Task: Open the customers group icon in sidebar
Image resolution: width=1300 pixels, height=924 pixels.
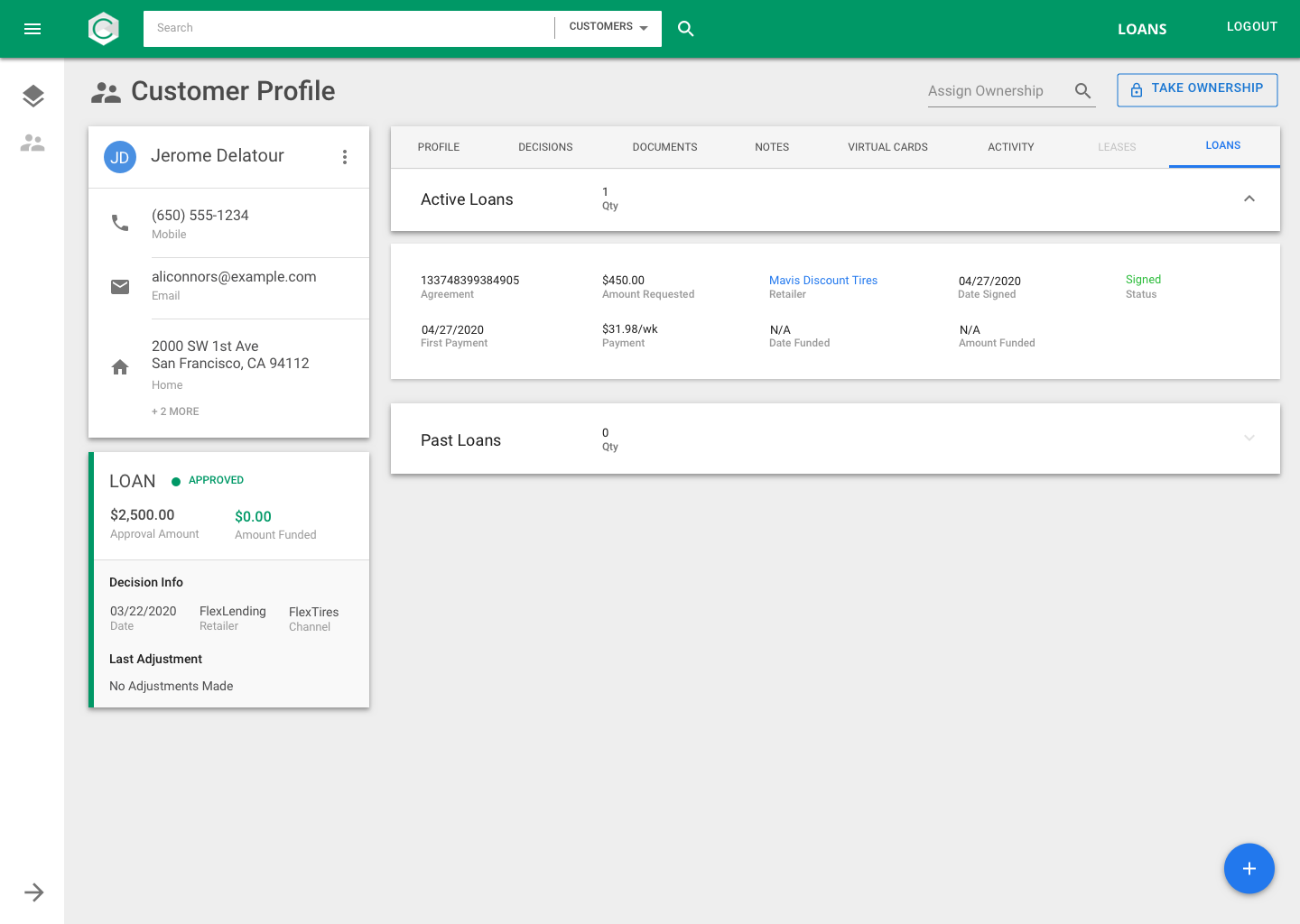Action: (x=33, y=143)
